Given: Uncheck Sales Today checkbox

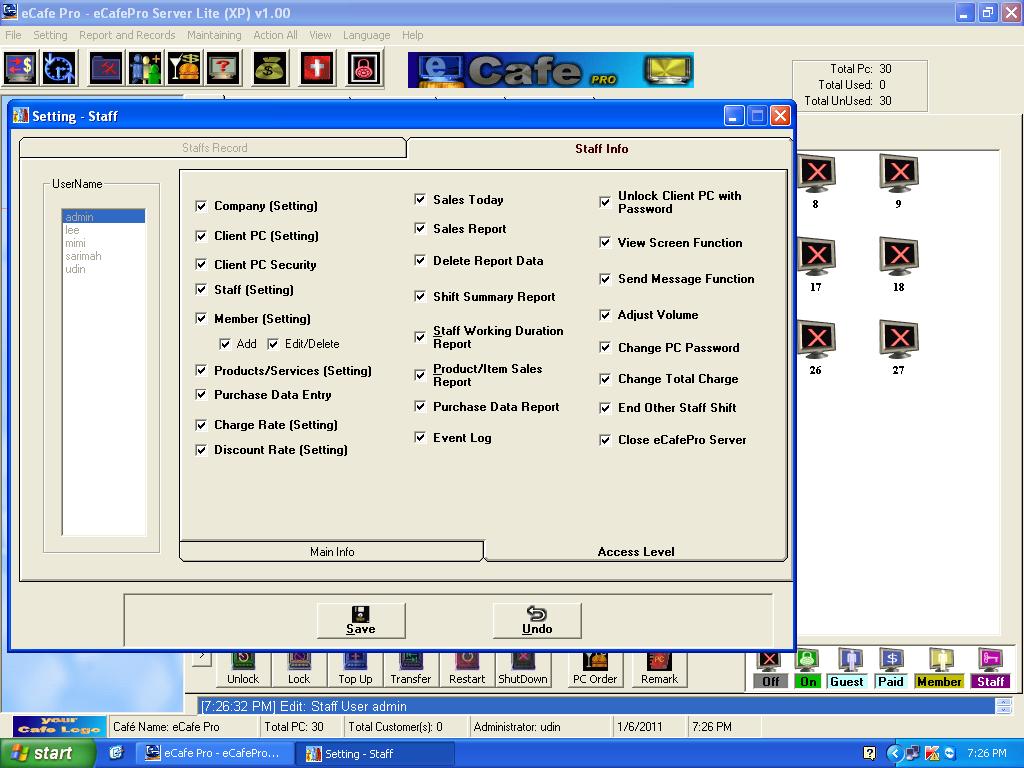Looking at the screenshot, I should [420, 199].
